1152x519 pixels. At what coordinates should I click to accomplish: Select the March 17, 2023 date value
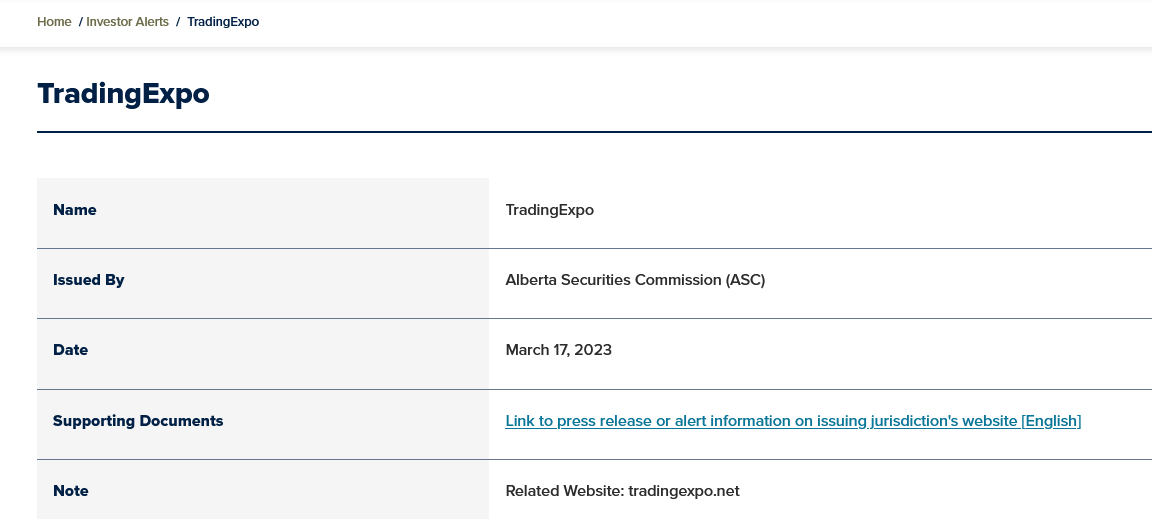558,350
